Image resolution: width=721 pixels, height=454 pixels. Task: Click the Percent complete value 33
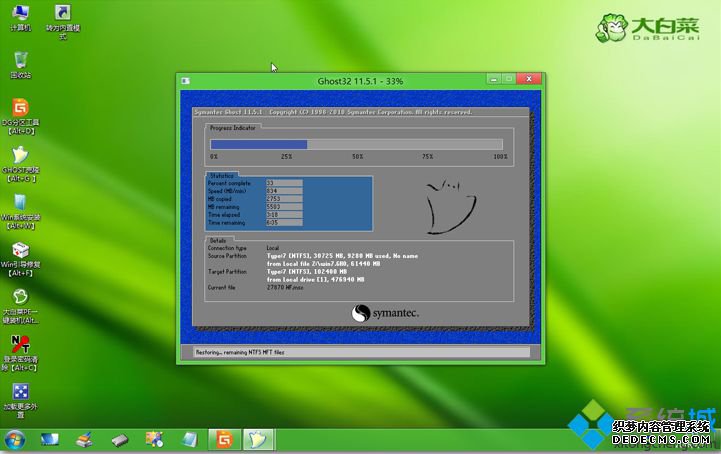coord(284,183)
